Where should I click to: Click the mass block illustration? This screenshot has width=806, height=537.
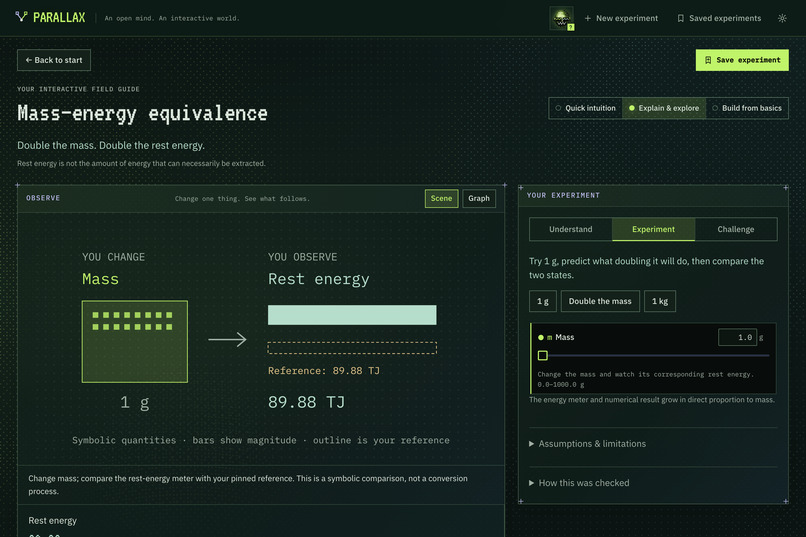click(135, 342)
